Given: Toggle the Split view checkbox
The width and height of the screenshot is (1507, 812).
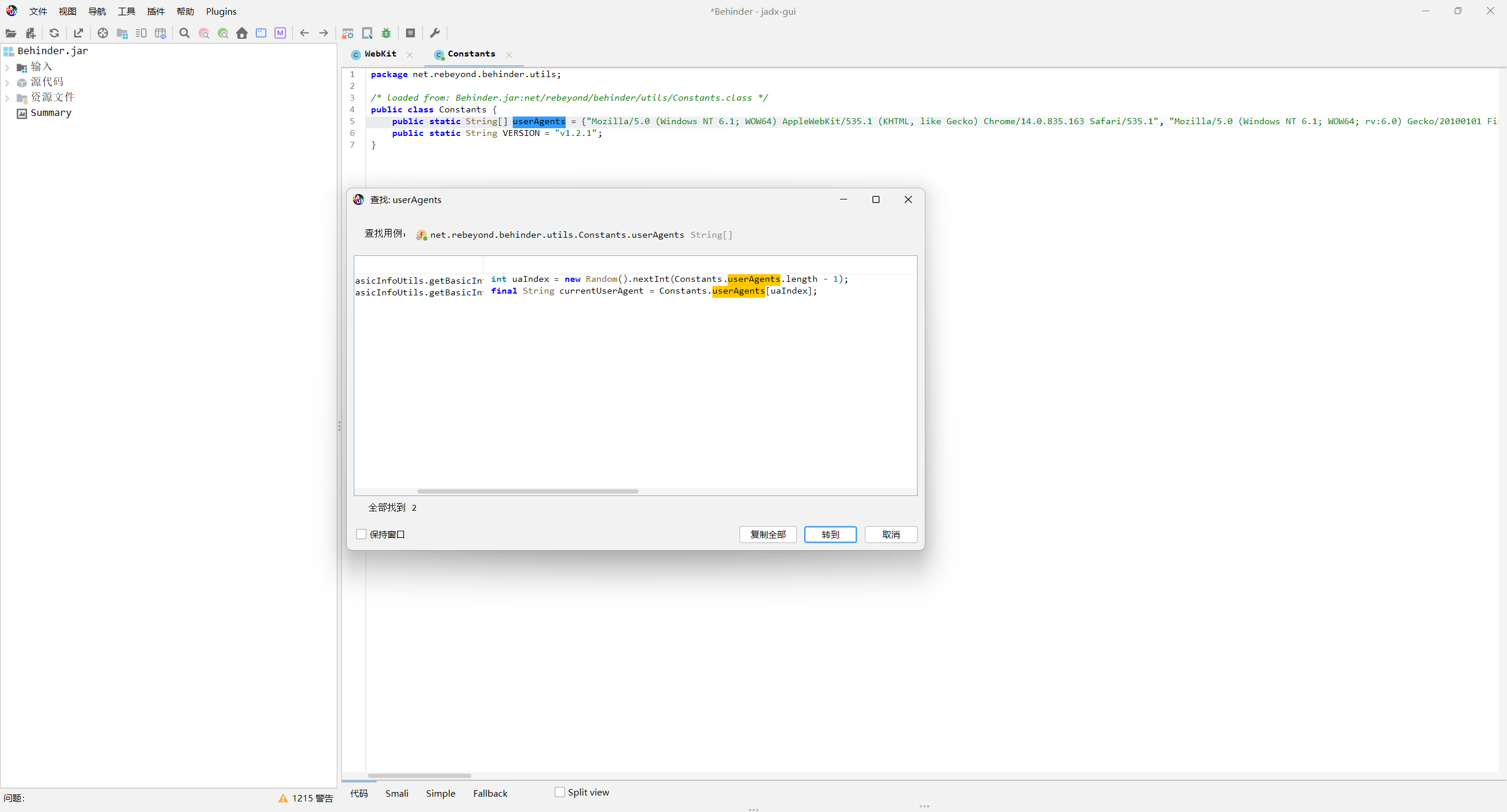Looking at the screenshot, I should 560,792.
